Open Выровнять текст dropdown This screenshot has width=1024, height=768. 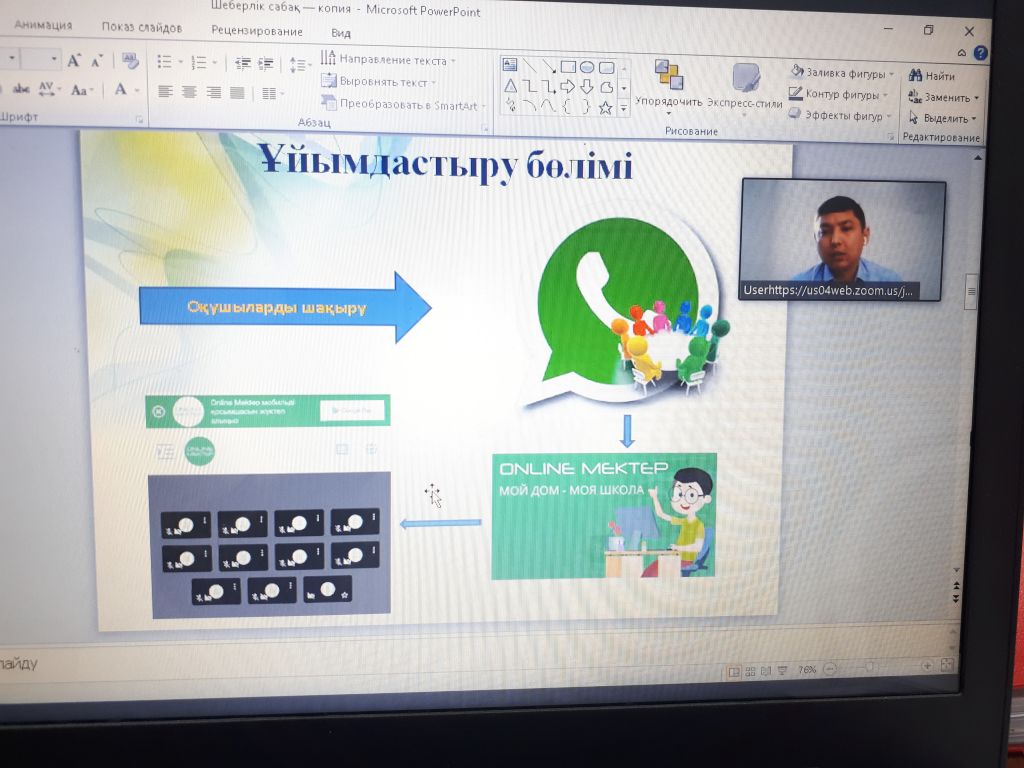coord(379,82)
